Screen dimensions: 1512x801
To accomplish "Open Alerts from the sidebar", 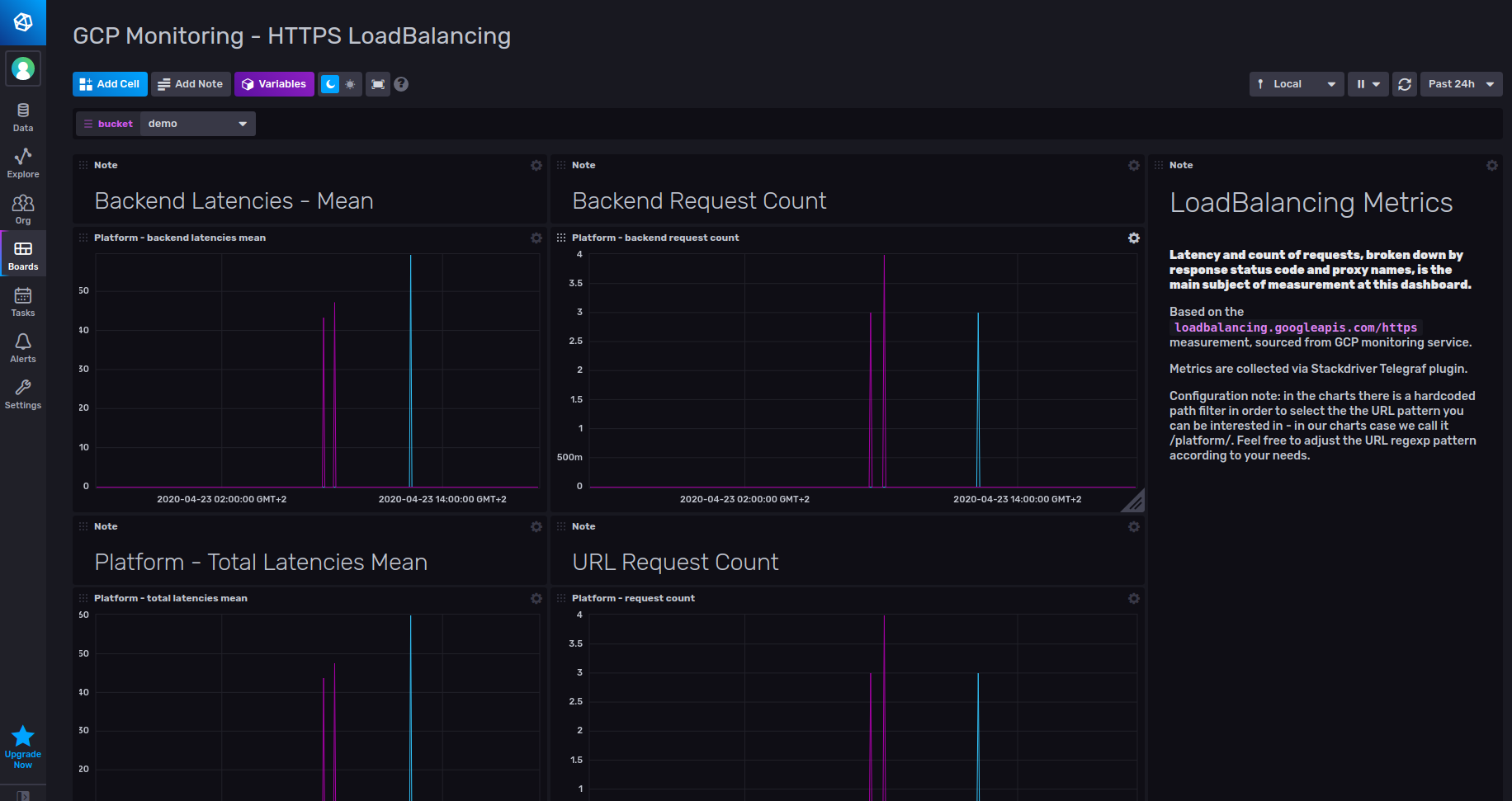I will point(23,348).
